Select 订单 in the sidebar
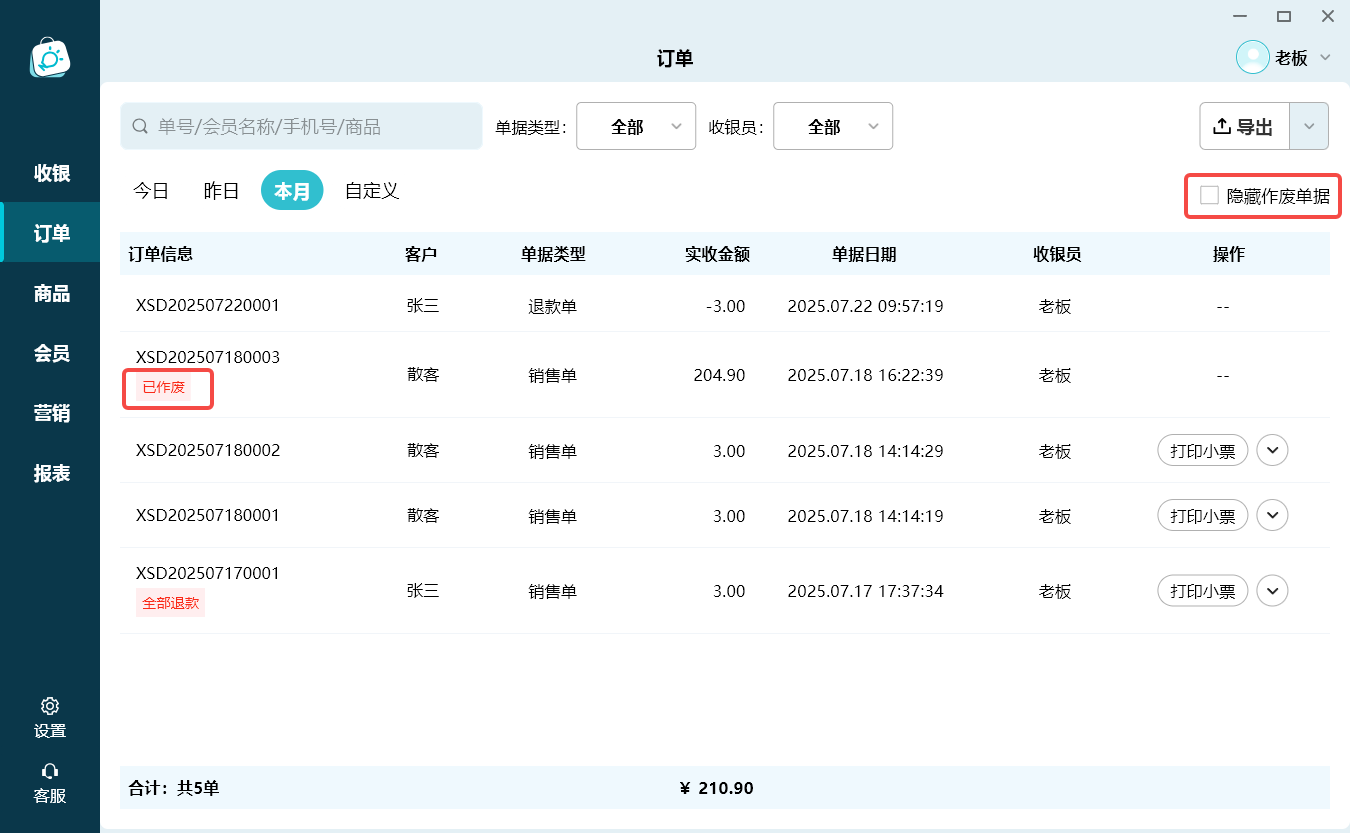 (51, 233)
